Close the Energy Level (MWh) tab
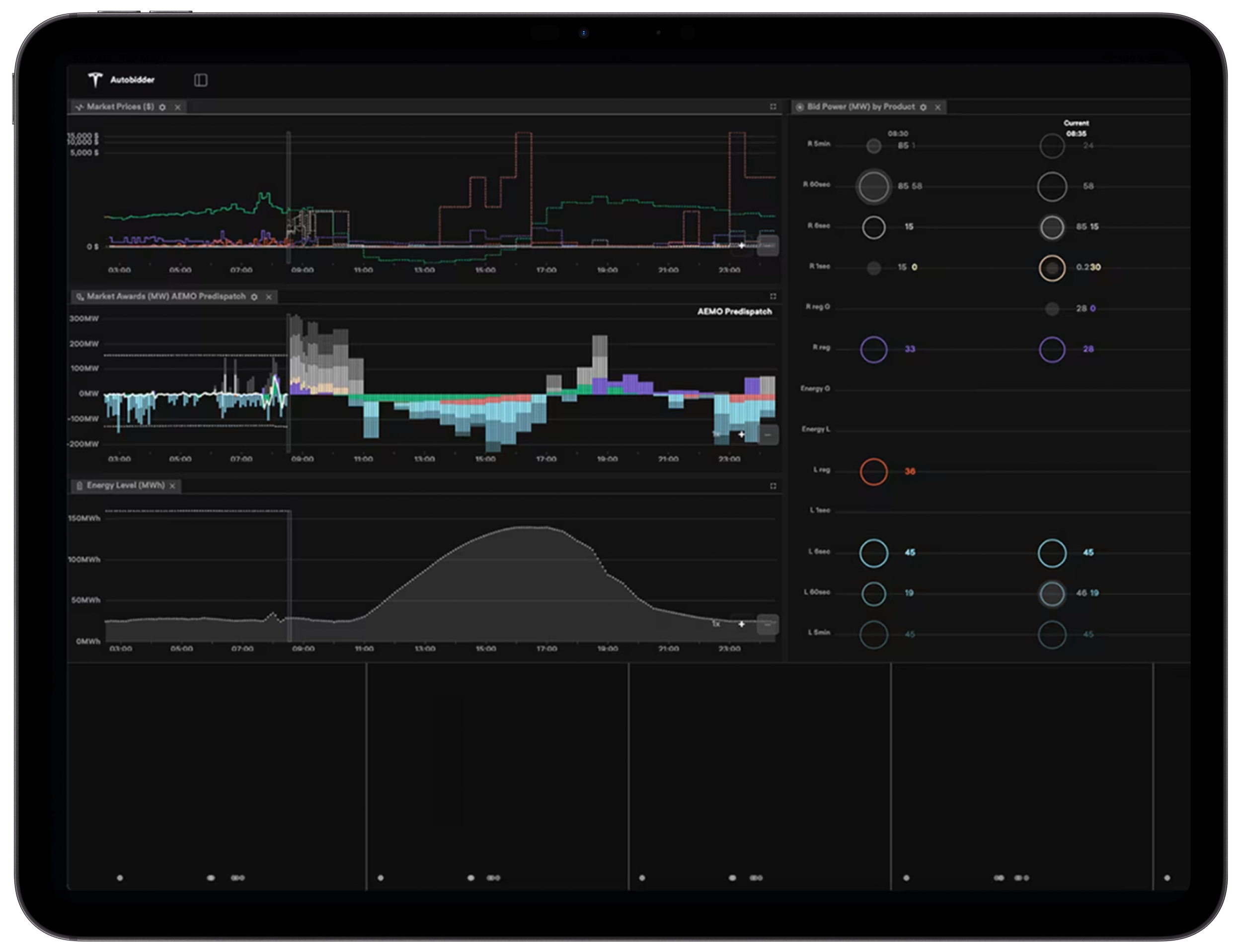The width and height of the screenshot is (1242, 952). pos(172,486)
